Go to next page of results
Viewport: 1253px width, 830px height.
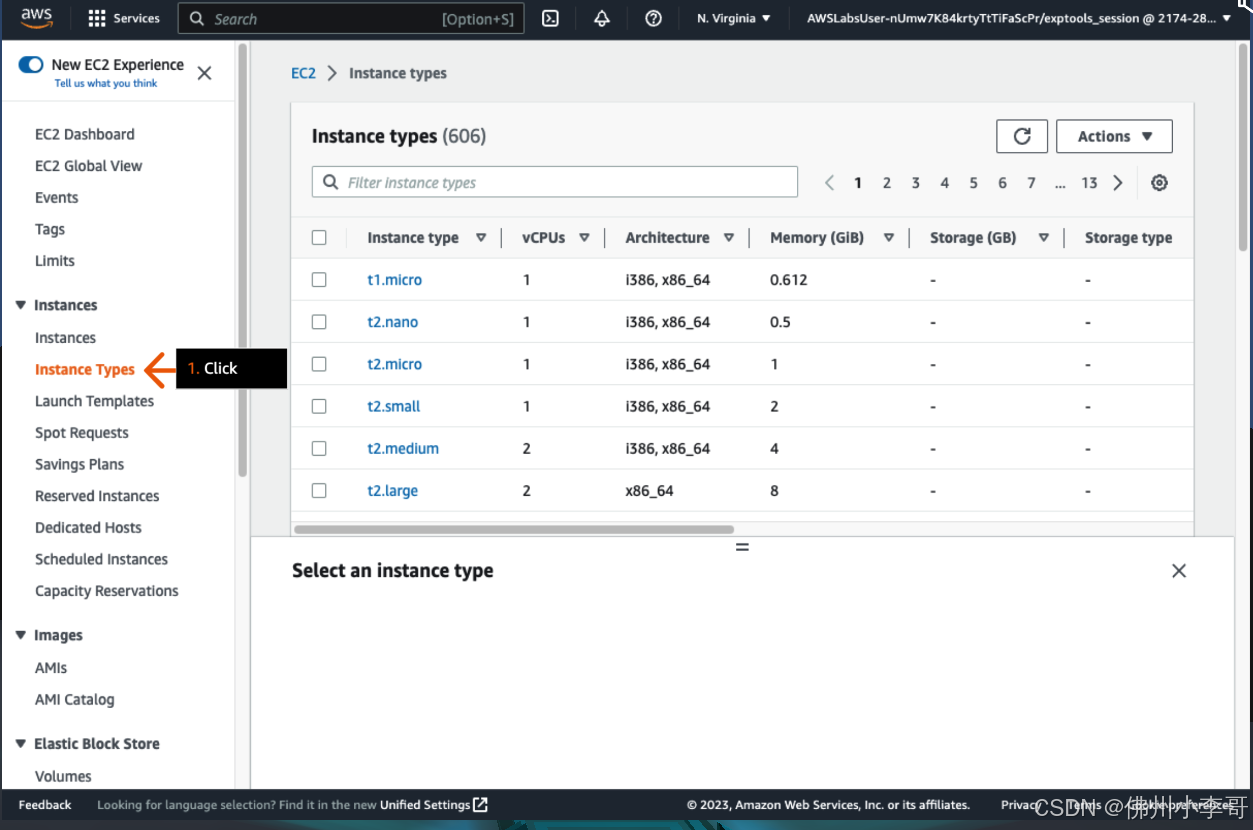coord(1118,183)
